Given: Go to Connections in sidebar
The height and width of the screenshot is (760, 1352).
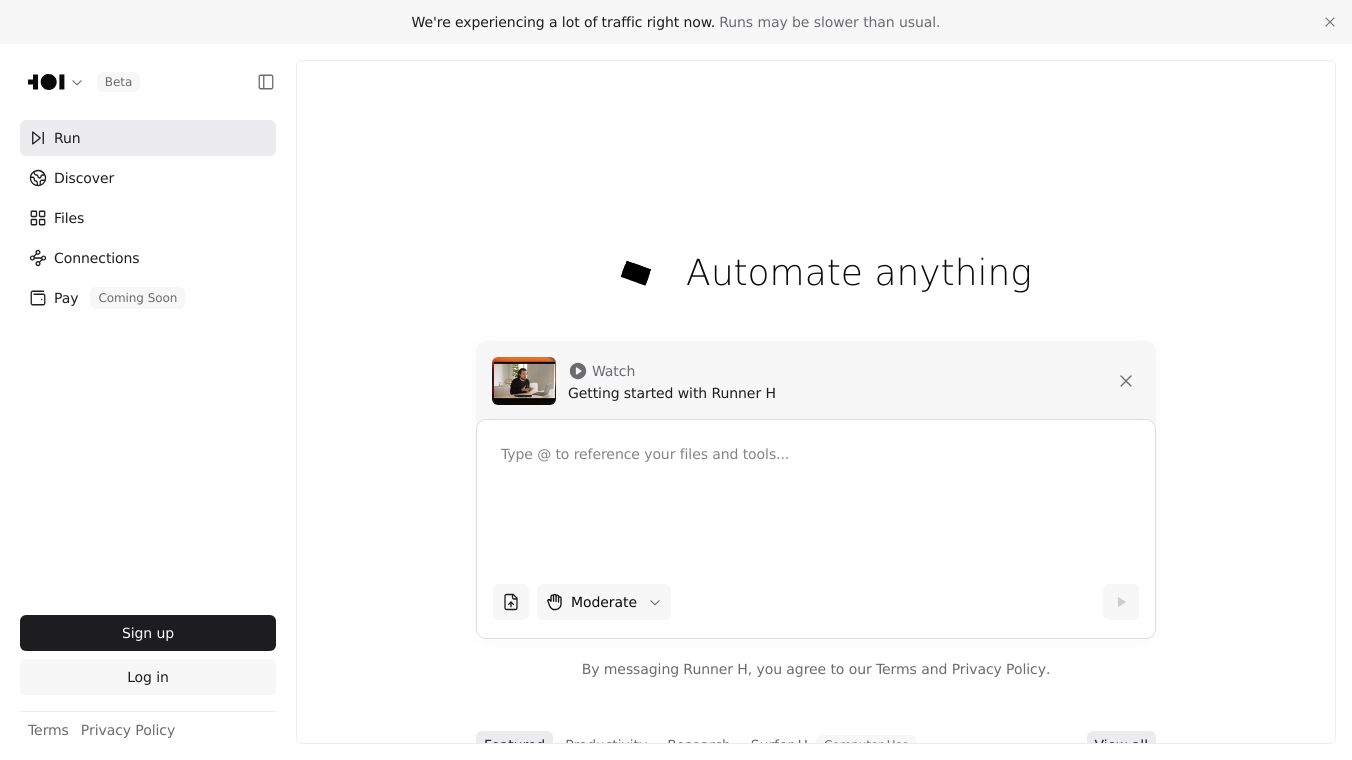Looking at the screenshot, I should point(96,258).
